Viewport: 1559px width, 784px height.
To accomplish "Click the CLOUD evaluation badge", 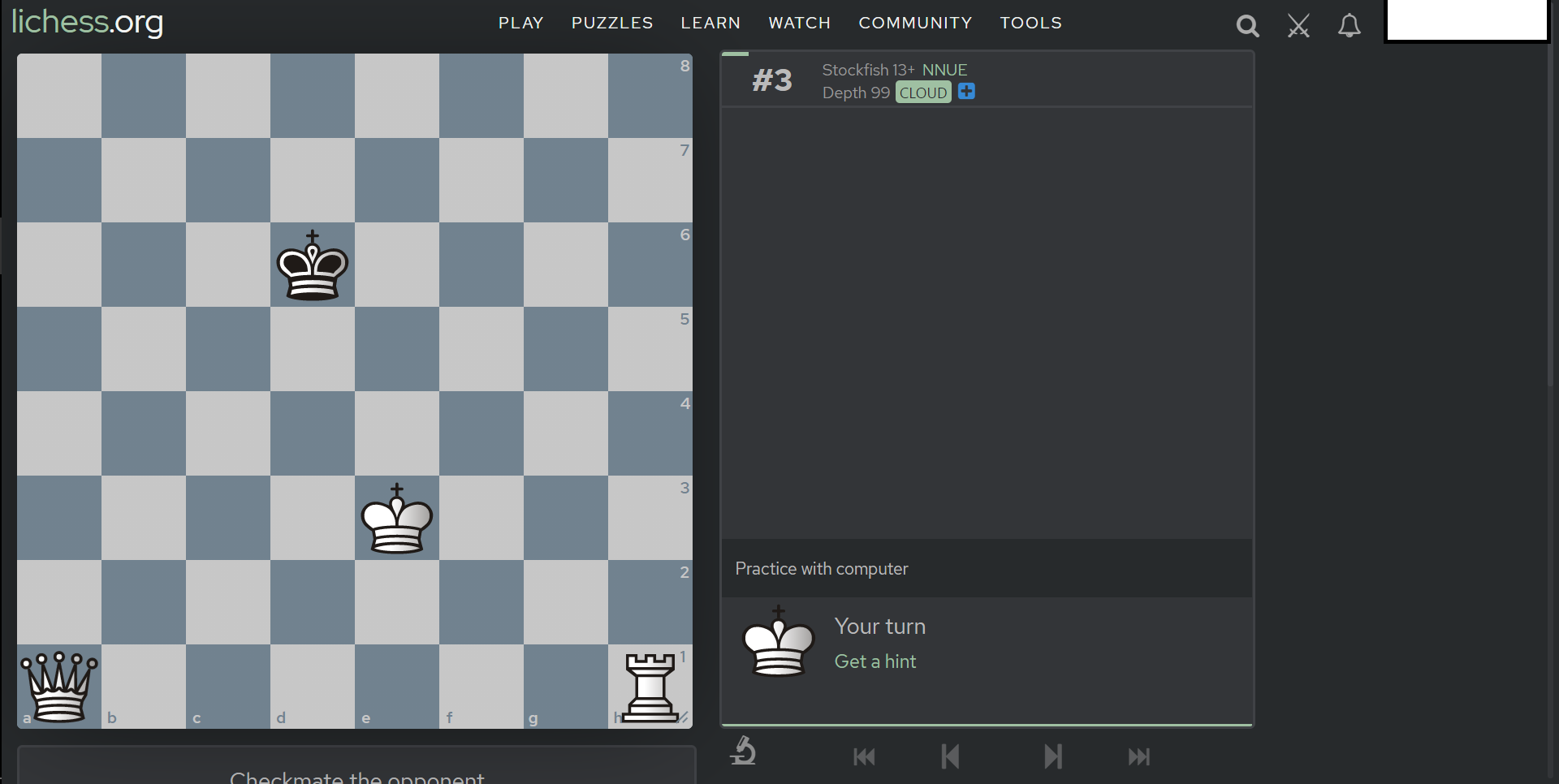I will click(923, 93).
